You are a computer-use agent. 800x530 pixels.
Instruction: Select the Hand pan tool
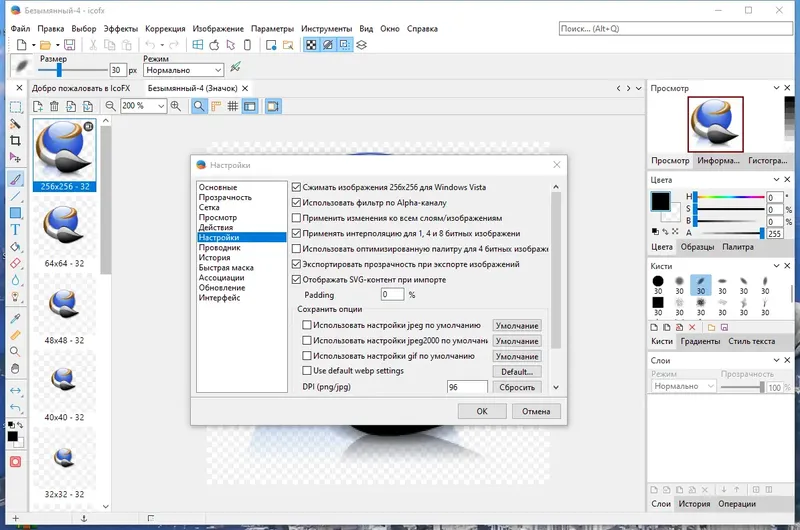(15, 368)
